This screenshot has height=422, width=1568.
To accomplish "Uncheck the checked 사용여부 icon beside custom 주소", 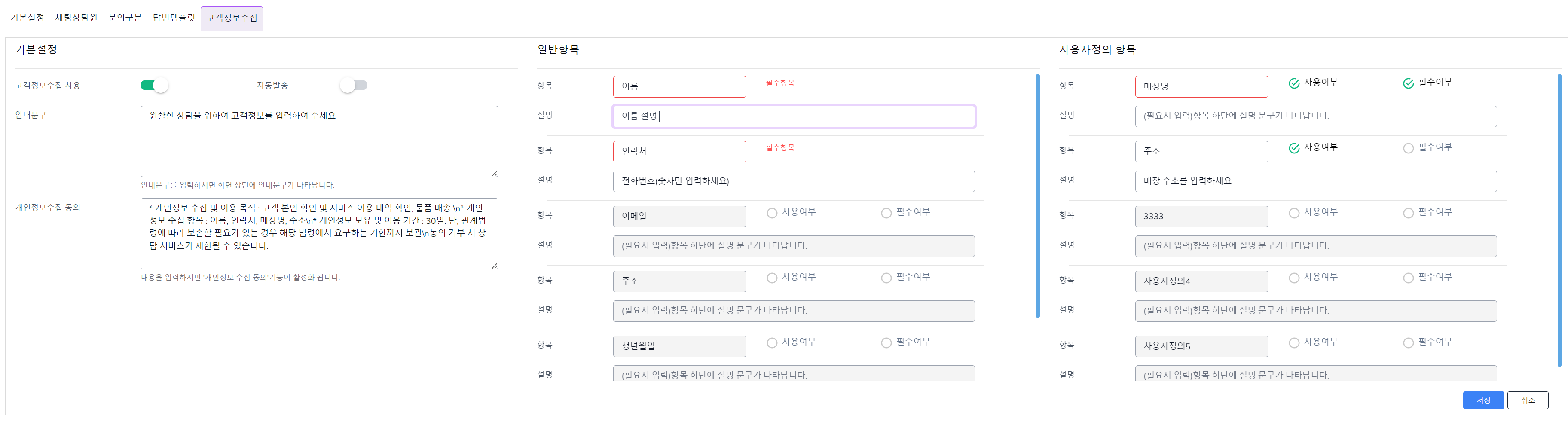I will (1294, 148).
